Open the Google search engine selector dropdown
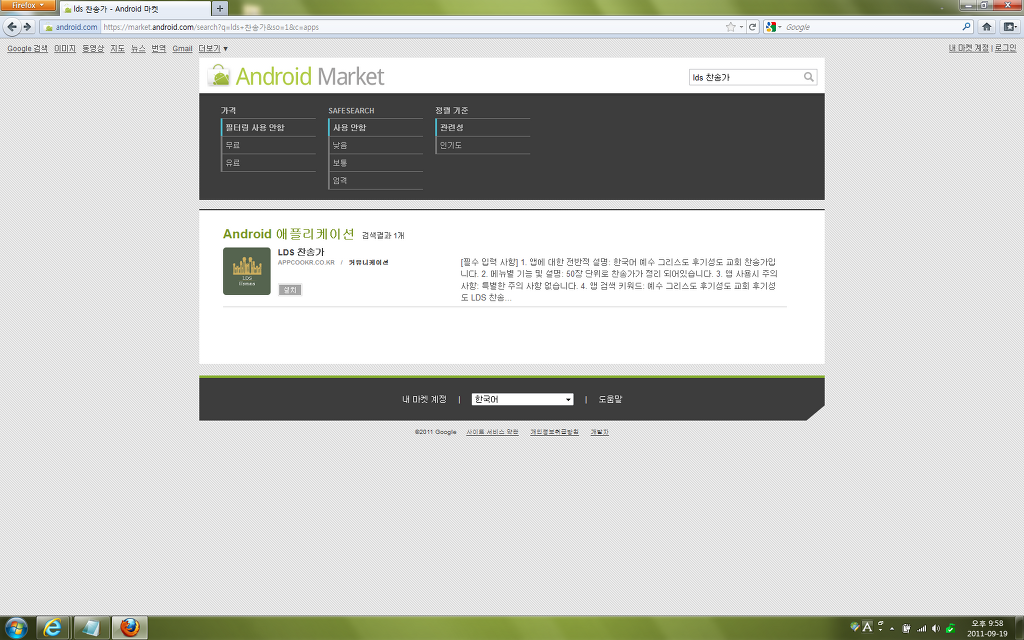Screen dimensions: 1024x640 pos(773,27)
